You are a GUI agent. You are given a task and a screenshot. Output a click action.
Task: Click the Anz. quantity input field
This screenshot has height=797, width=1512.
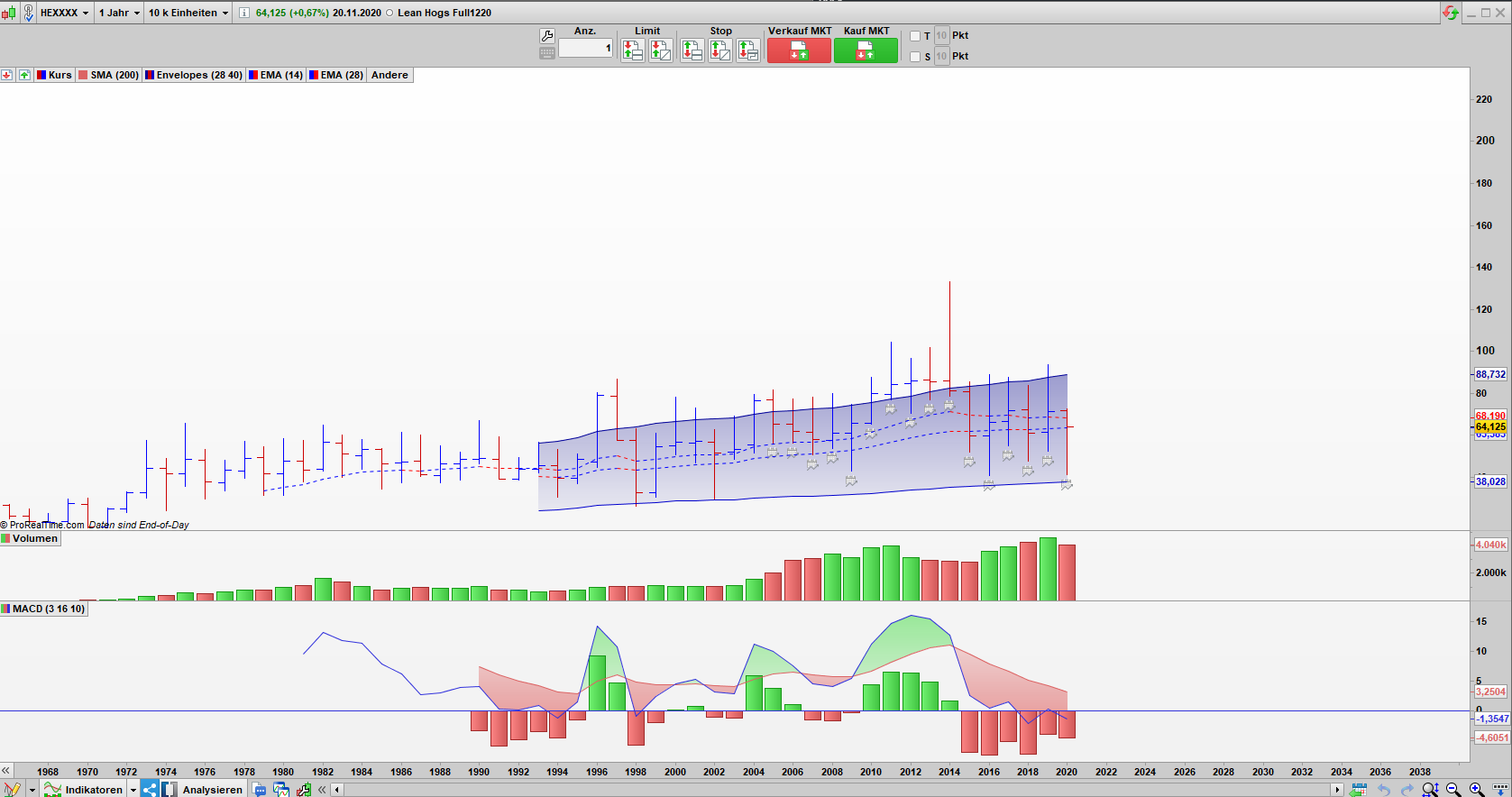coord(585,48)
